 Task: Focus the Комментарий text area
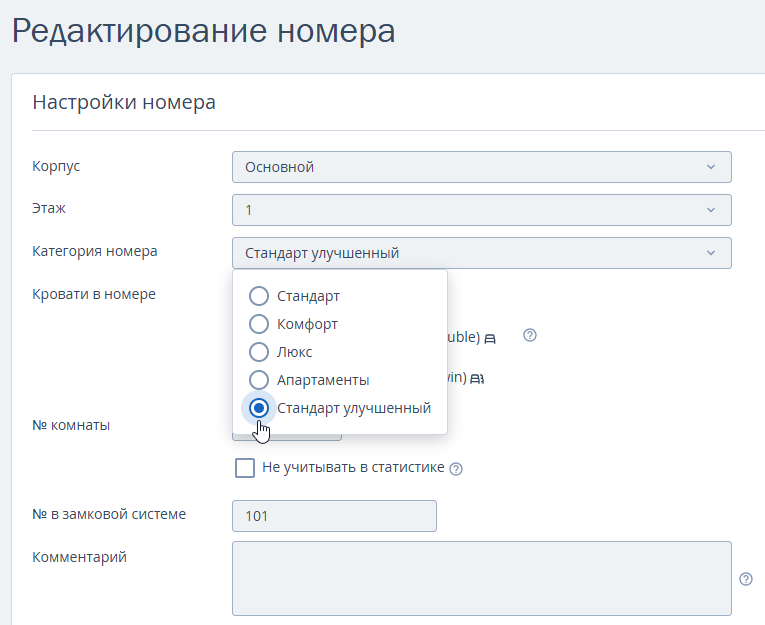tap(482, 579)
